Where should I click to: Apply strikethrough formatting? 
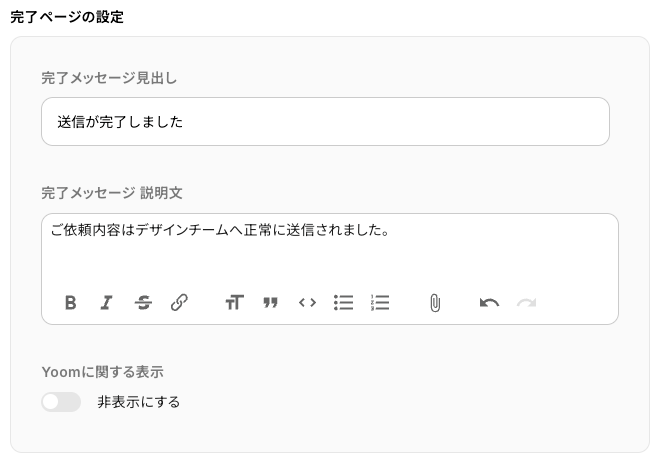pyautogui.click(x=143, y=302)
